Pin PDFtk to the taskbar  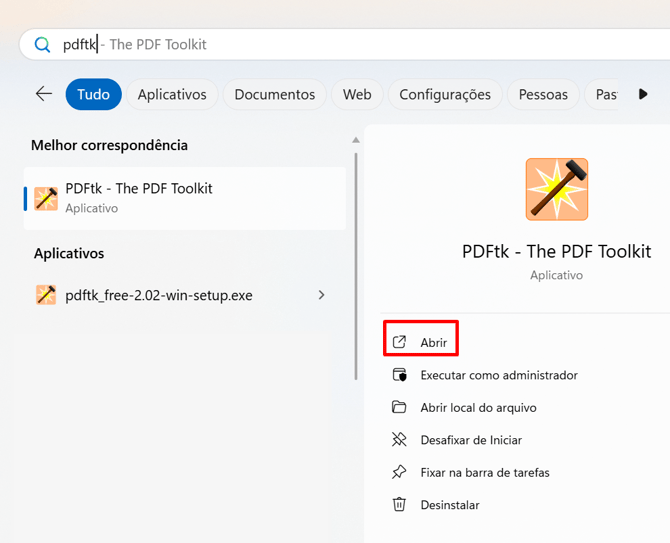coord(484,472)
